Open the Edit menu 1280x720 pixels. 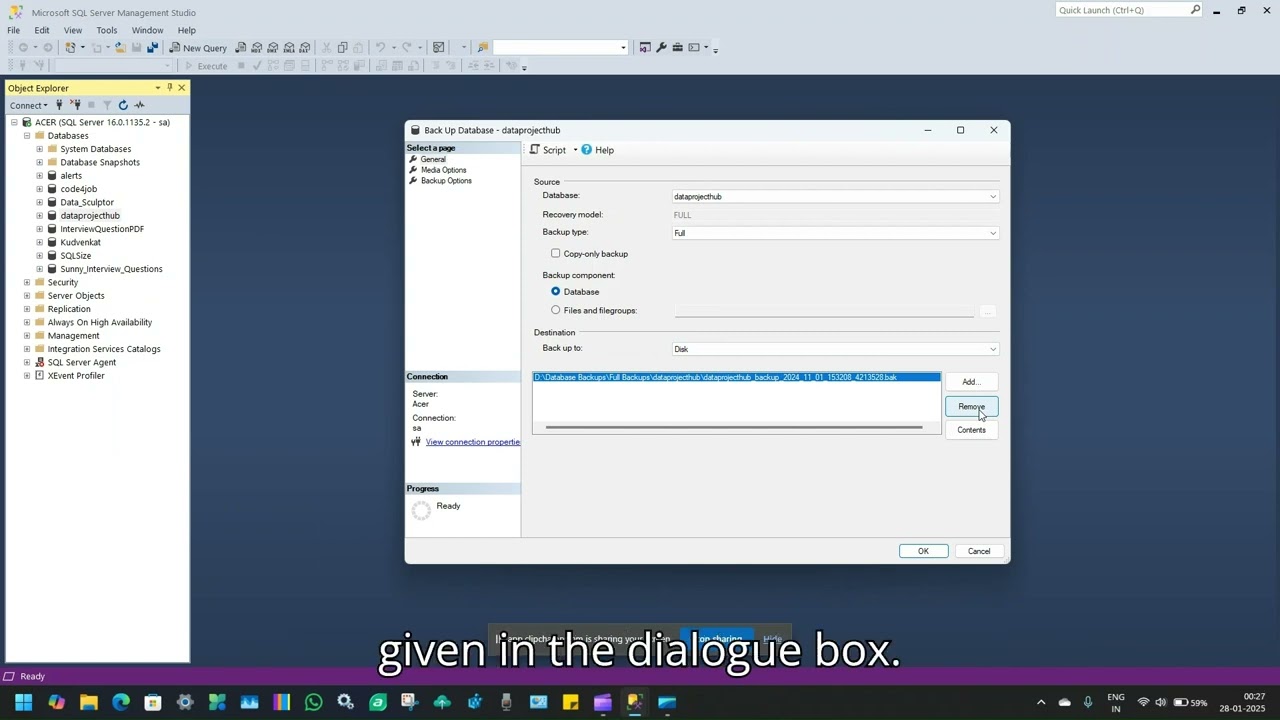tap(42, 30)
